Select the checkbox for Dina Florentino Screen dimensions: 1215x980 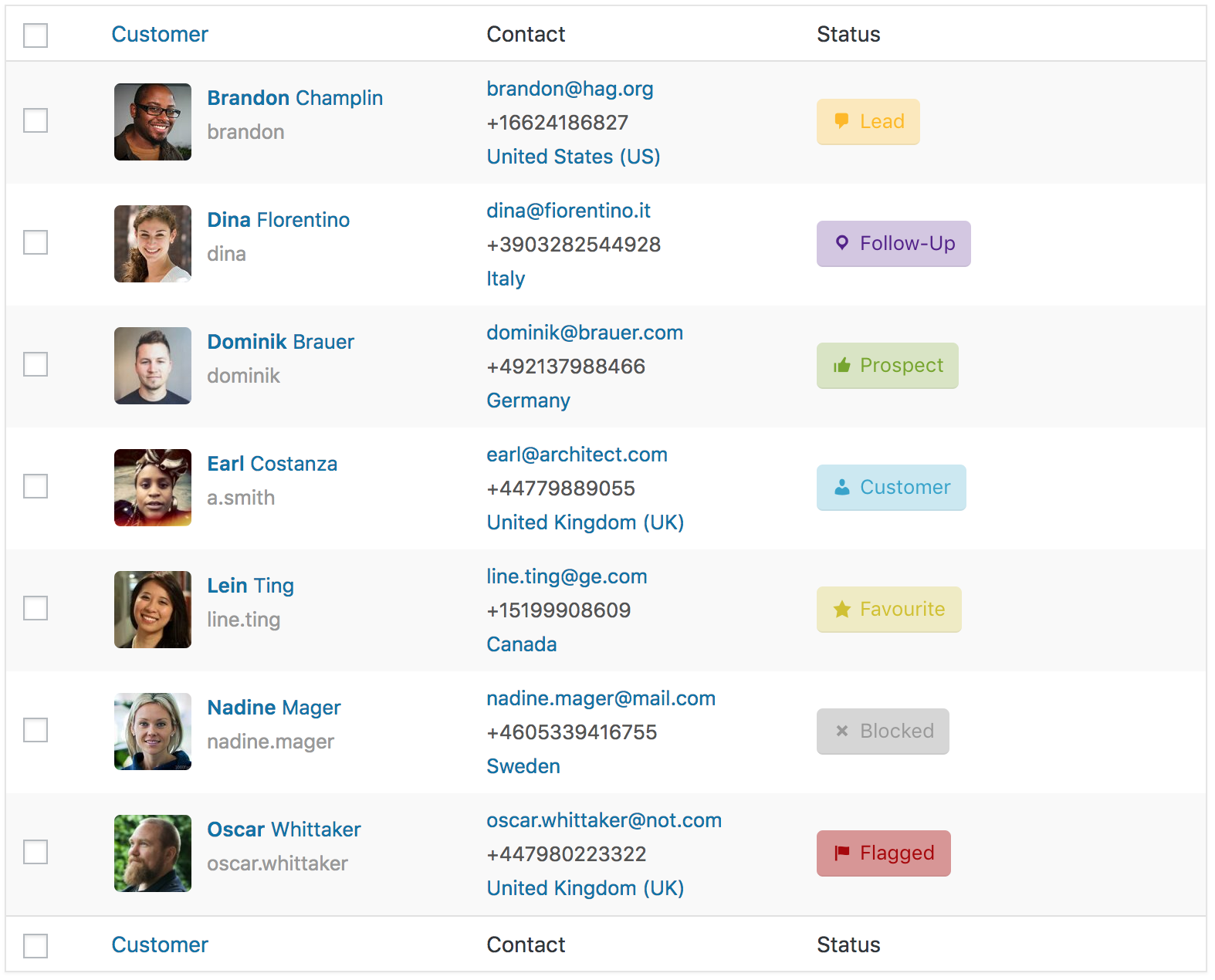coord(36,242)
